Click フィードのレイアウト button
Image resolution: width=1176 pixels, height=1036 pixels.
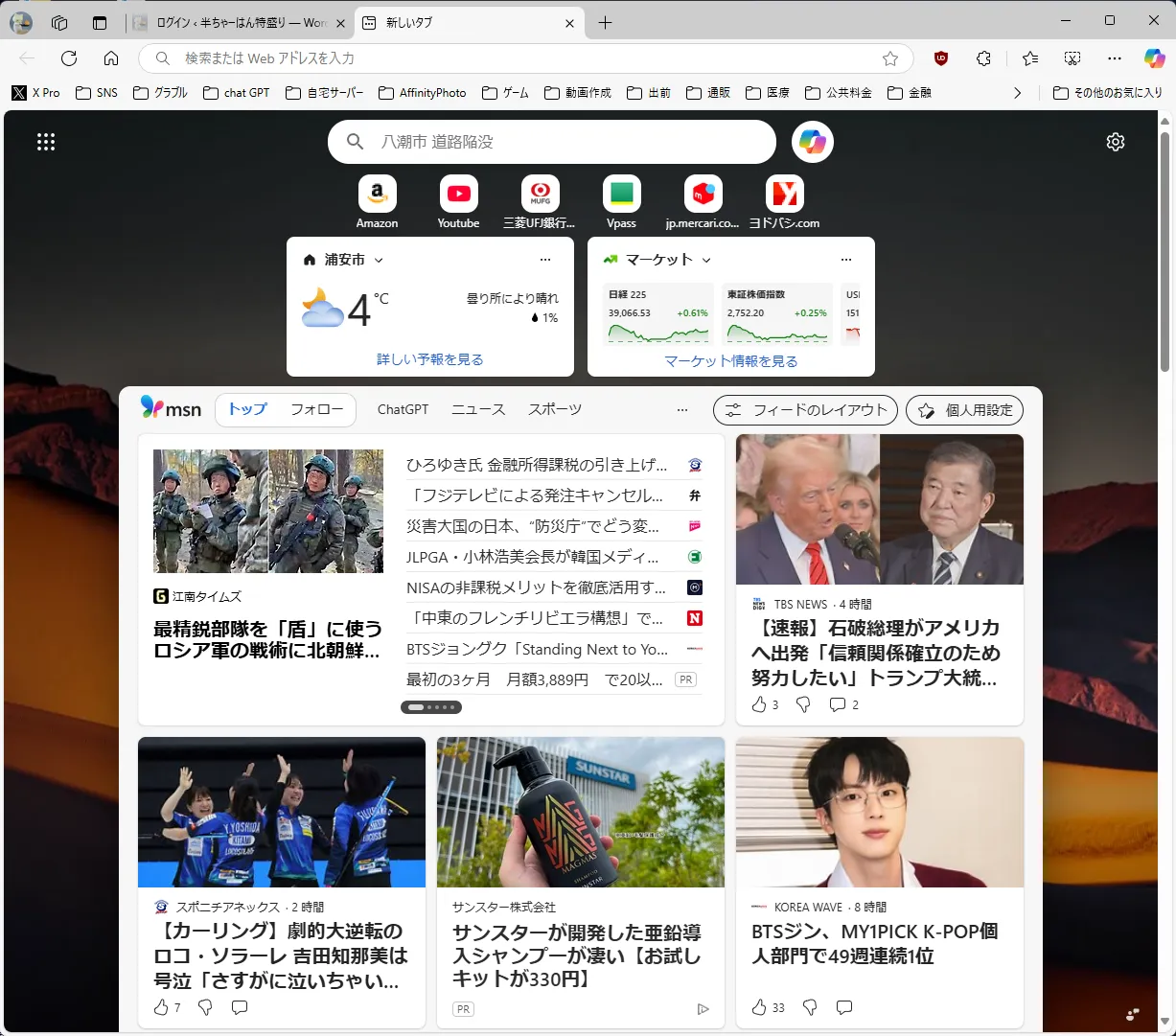point(805,410)
